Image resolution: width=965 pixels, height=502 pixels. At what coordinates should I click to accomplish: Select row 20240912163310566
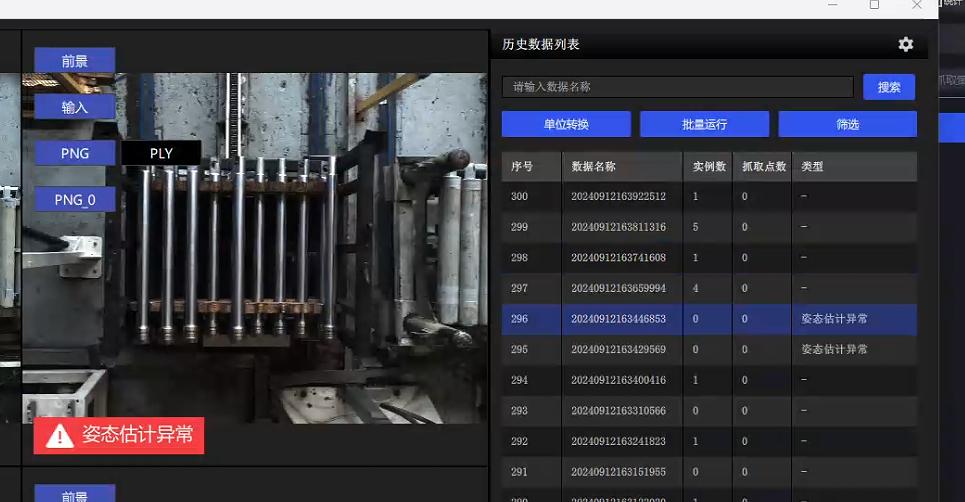(709, 410)
